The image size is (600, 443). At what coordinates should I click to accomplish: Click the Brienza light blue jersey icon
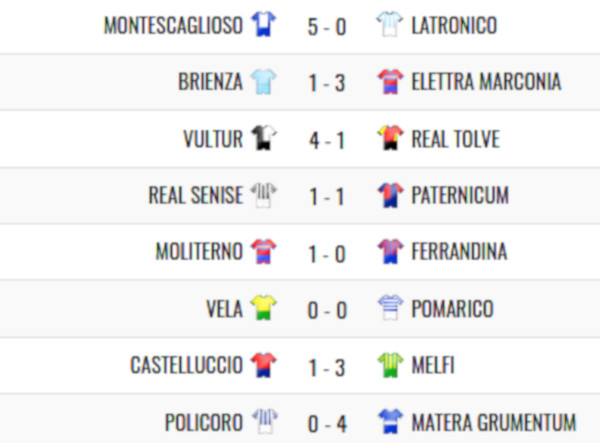click(x=263, y=81)
